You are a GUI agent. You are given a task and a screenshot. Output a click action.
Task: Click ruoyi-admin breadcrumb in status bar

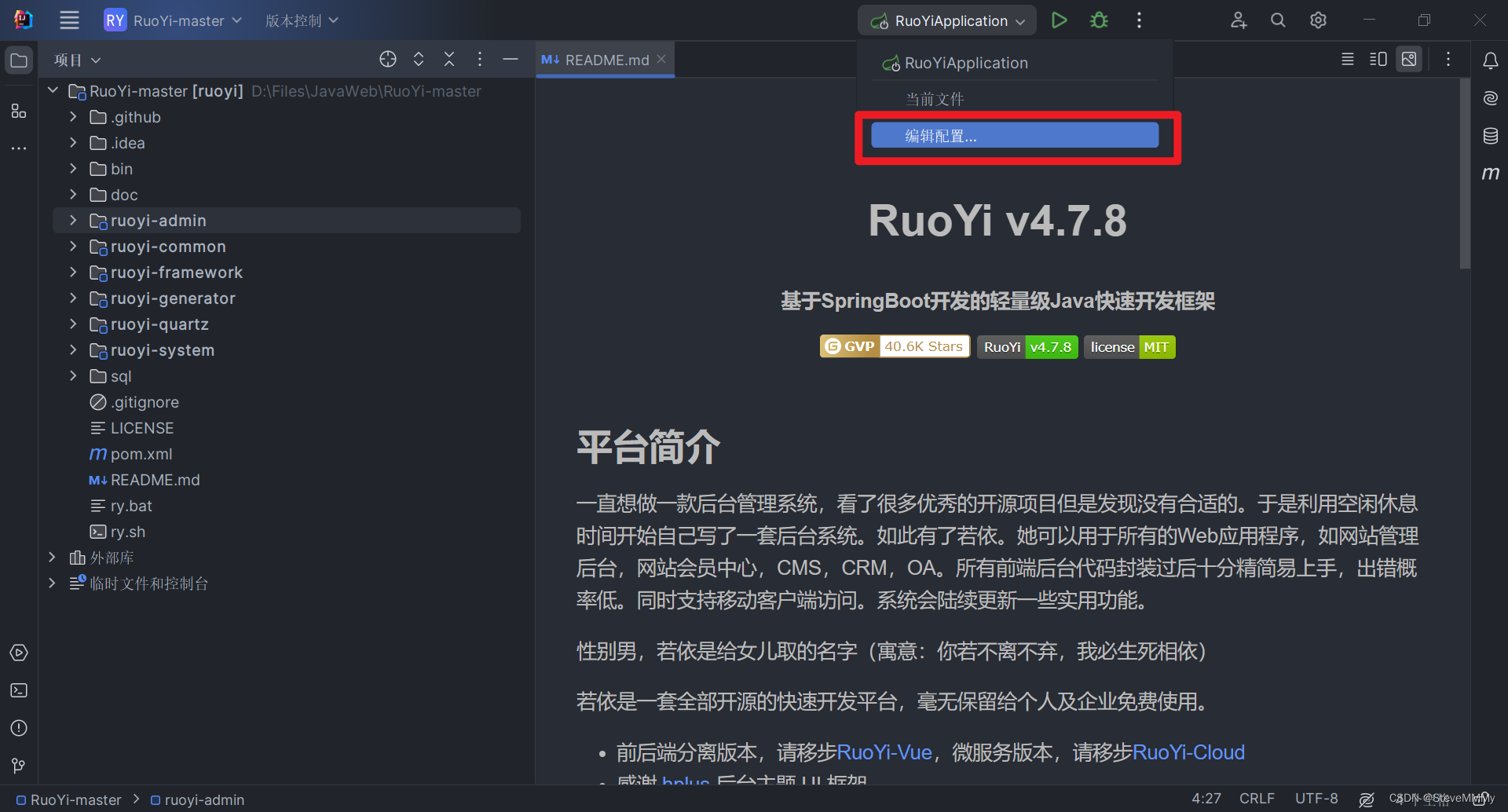point(197,799)
